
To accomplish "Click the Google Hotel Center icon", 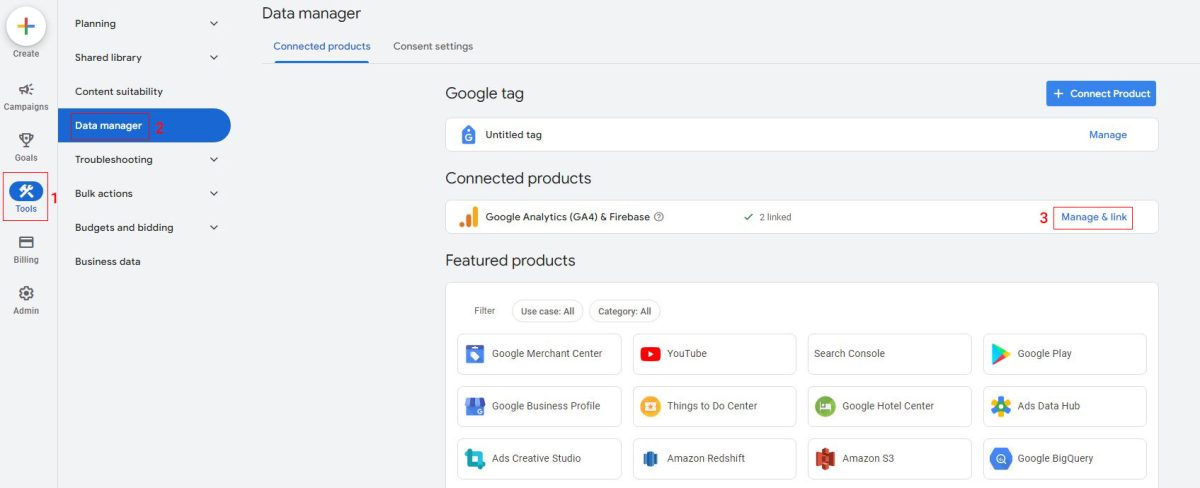I will coord(825,406).
